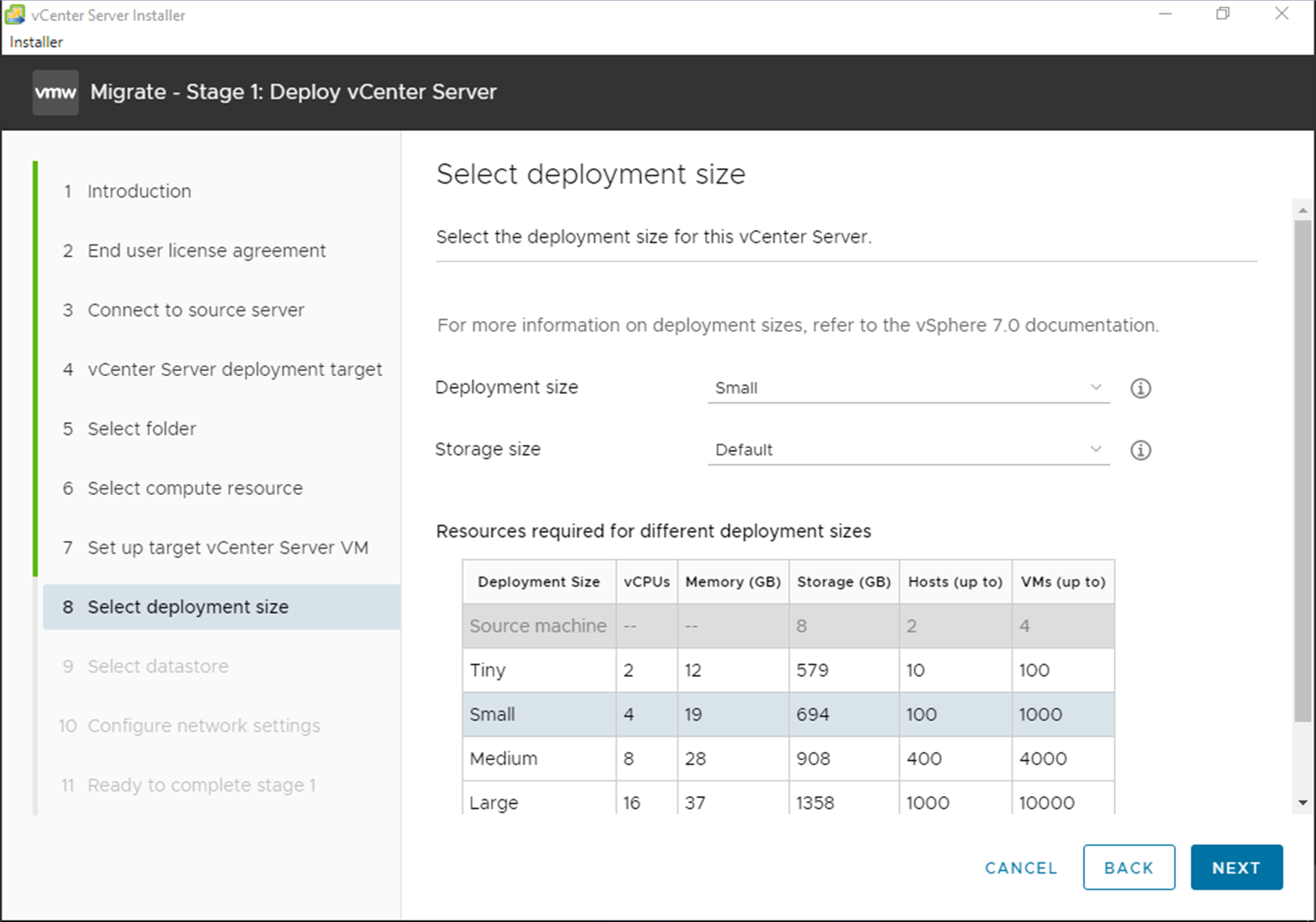The height and width of the screenshot is (922, 1316).
Task: Click step 9 Select datastore
Action: [158, 666]
